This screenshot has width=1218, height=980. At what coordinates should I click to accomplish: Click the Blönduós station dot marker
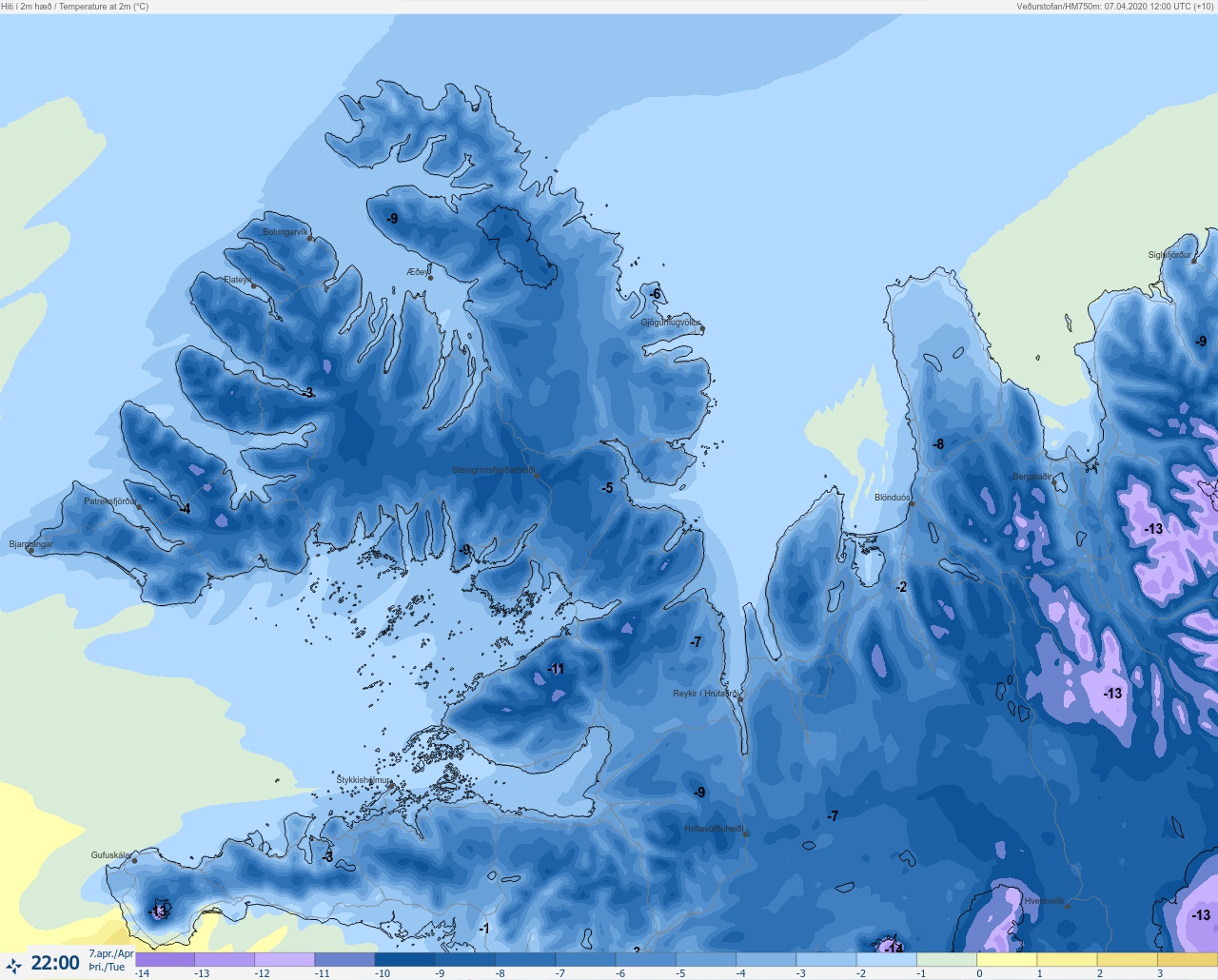pyautogui.click(x=912, y=504)
